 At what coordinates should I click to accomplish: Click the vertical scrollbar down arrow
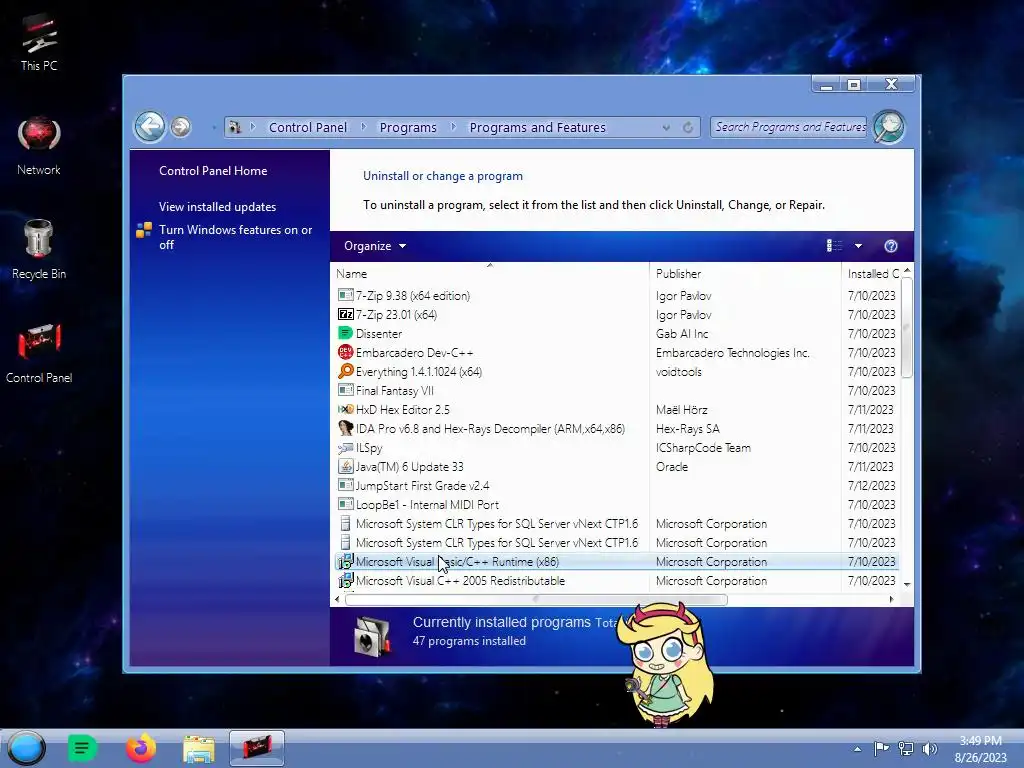click(907, 584)
